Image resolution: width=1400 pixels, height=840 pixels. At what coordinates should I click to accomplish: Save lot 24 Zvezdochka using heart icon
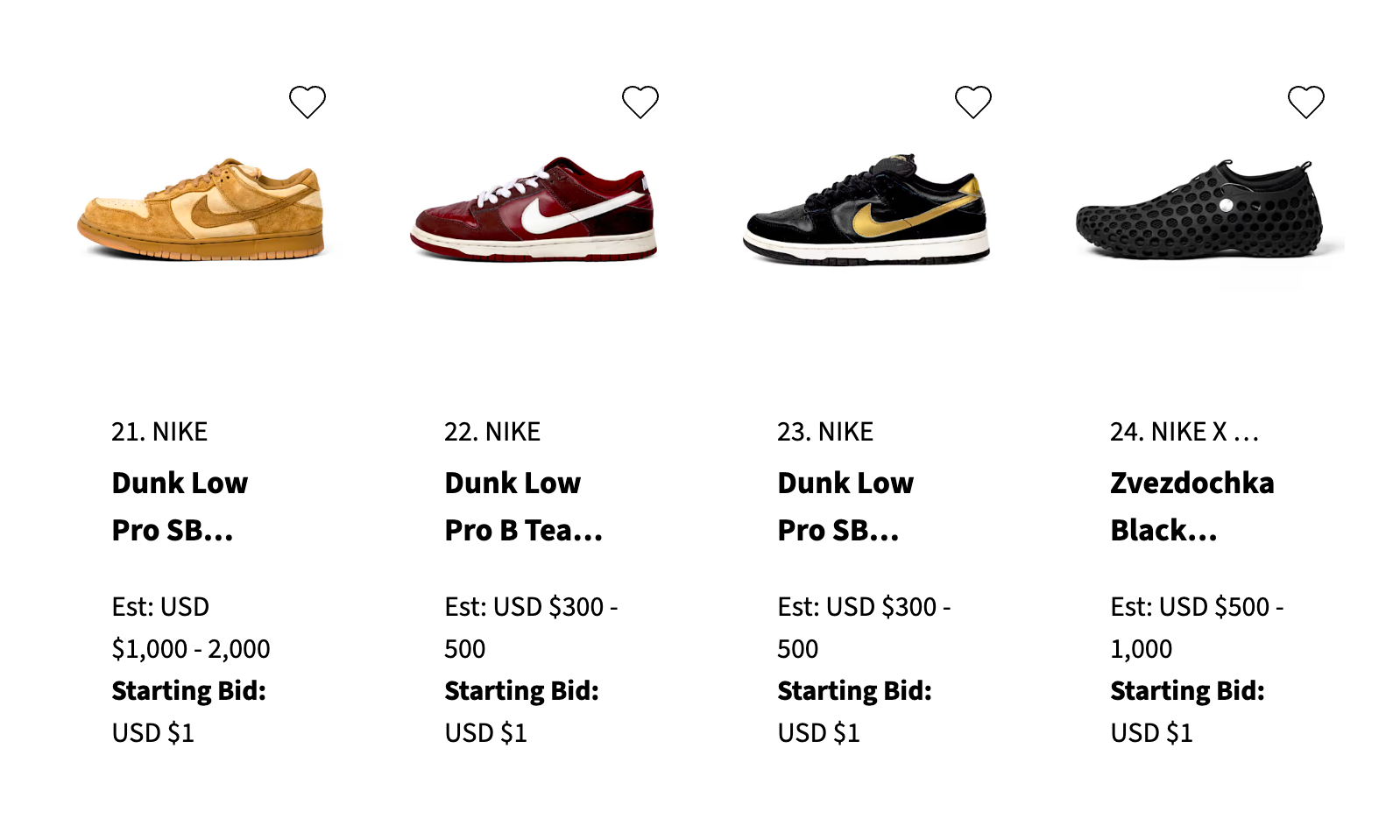click(1306, 102)
